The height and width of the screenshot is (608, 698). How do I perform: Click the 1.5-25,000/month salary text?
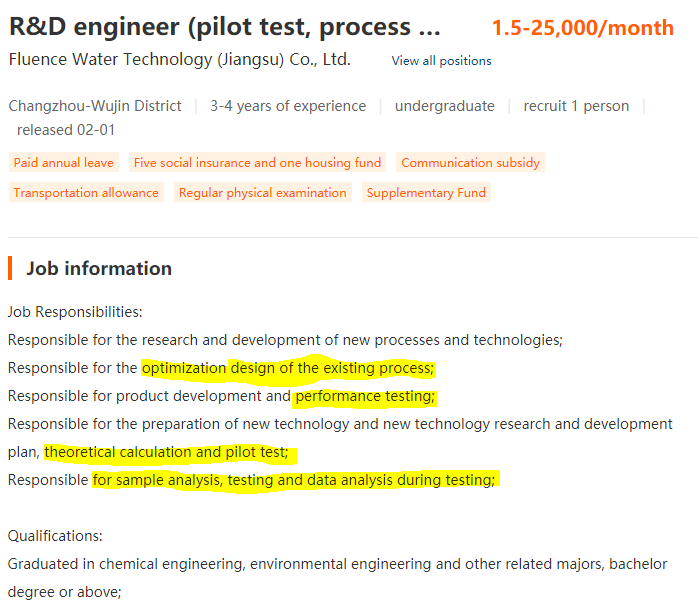(583, 28)
